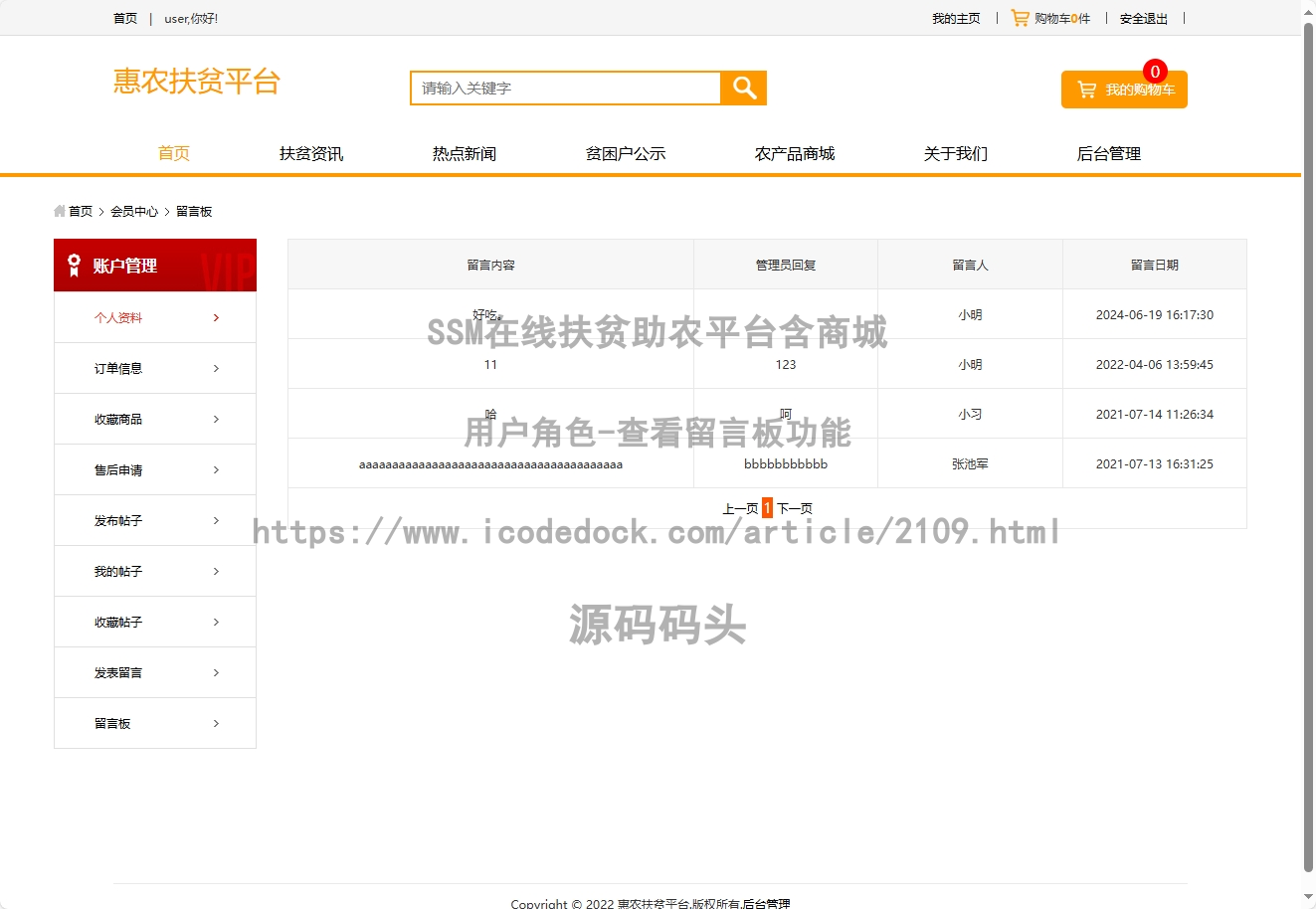The image size is (1316, 909).
Task: Expand the 收藏商品 chevron arrow
Action: (216, 419)
